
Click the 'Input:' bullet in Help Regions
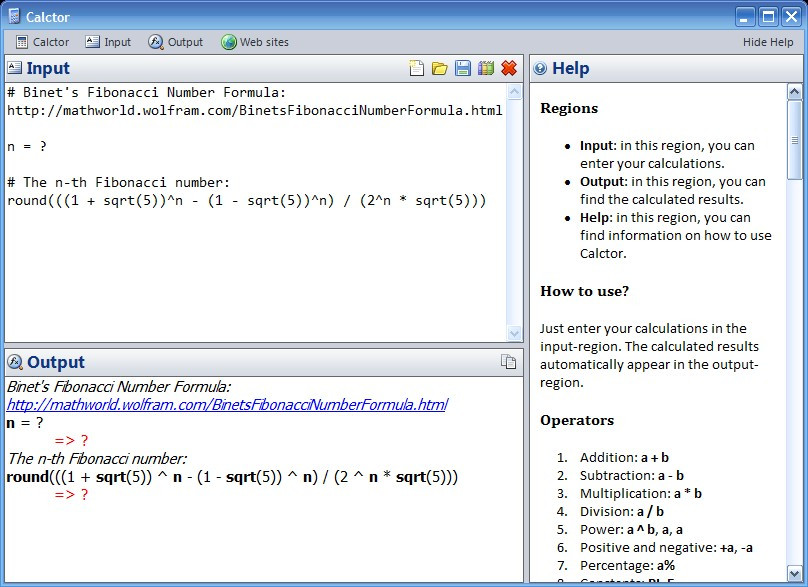click(x=667, y=155)
